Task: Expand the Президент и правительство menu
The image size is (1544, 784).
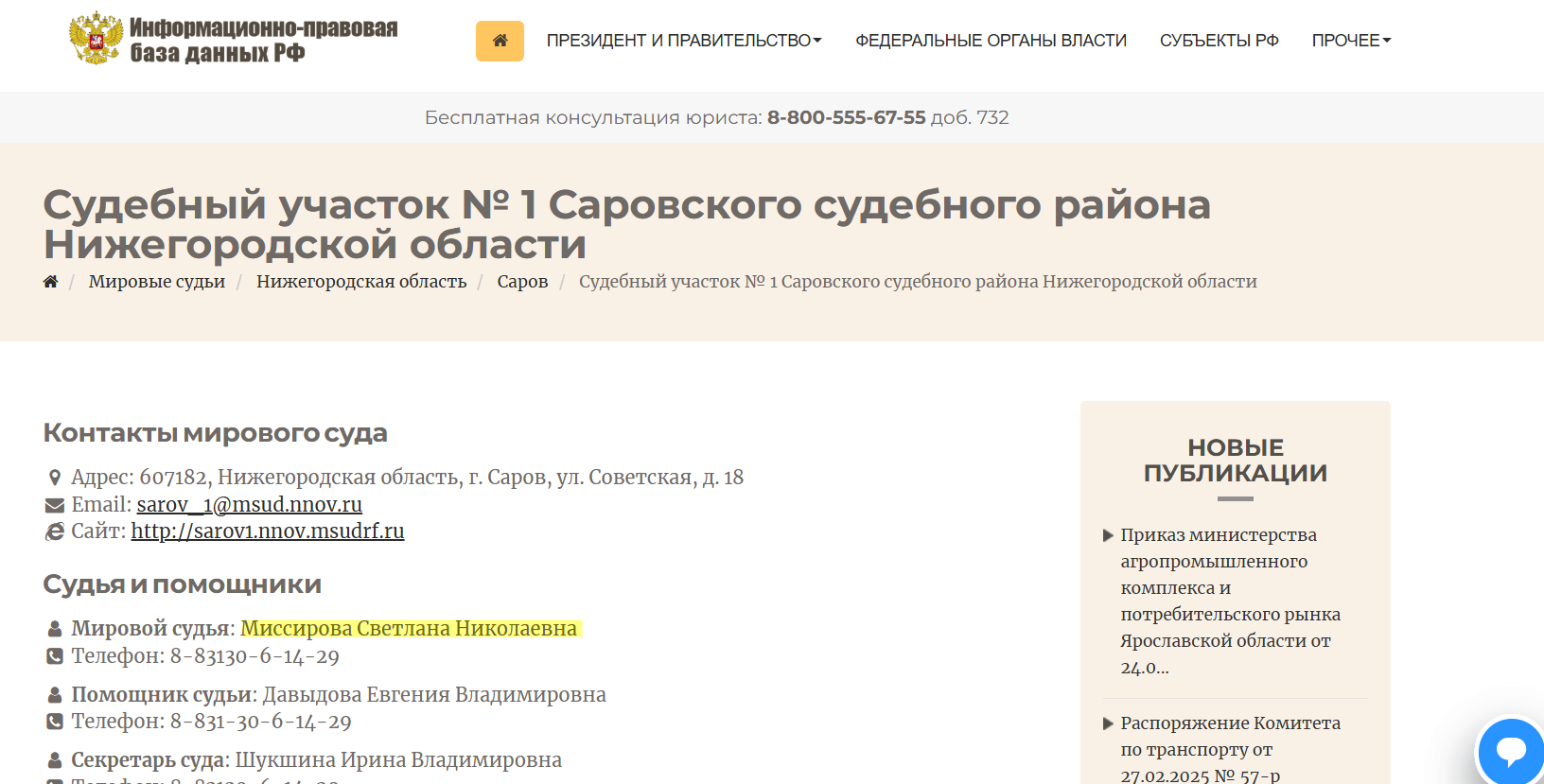Action: coord(684,41)
